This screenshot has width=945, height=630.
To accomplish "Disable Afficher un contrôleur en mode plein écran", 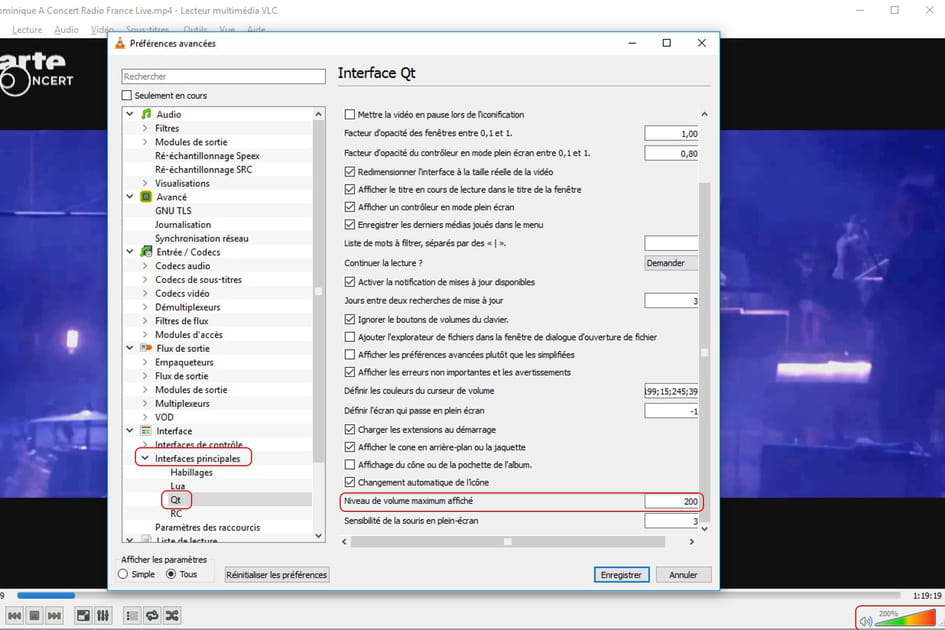I will coord(350,207).
